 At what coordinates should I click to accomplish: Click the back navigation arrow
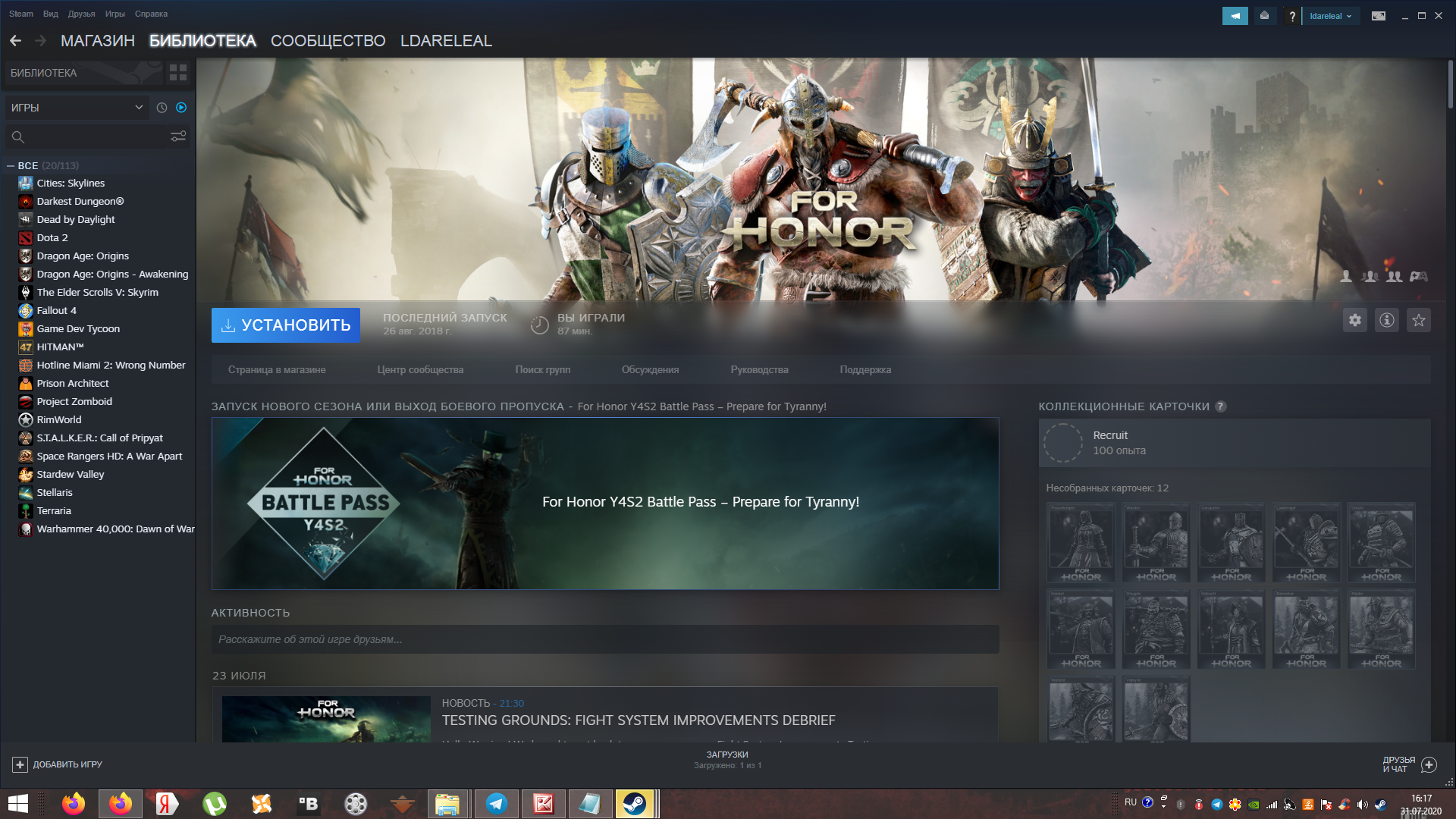click(15, 41)
